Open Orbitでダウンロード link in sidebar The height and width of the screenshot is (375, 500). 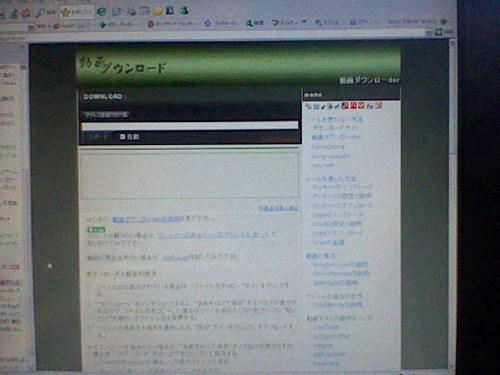[337, 233]
